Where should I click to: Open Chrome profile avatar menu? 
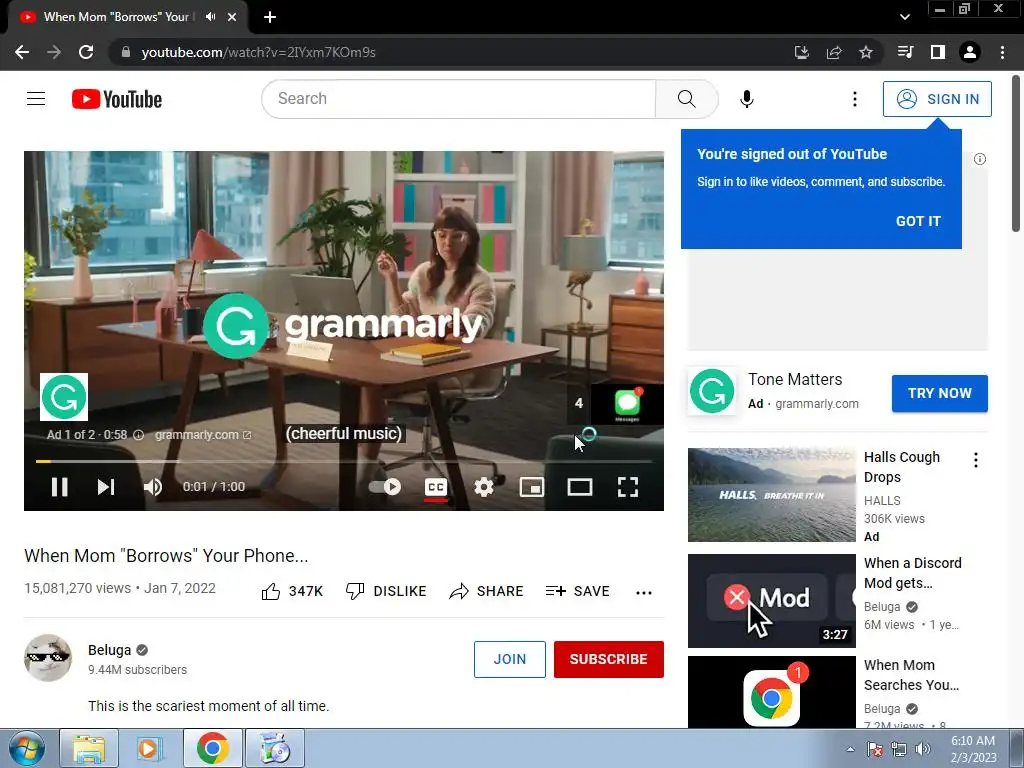coord(970,52)
